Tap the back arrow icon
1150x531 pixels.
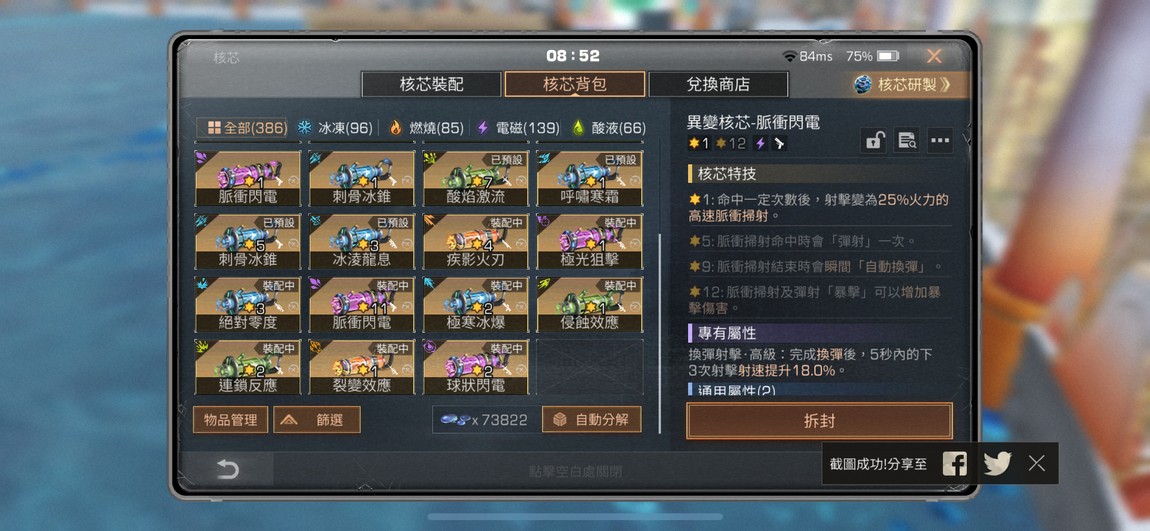pyautogui.click(x=227, y=469)
